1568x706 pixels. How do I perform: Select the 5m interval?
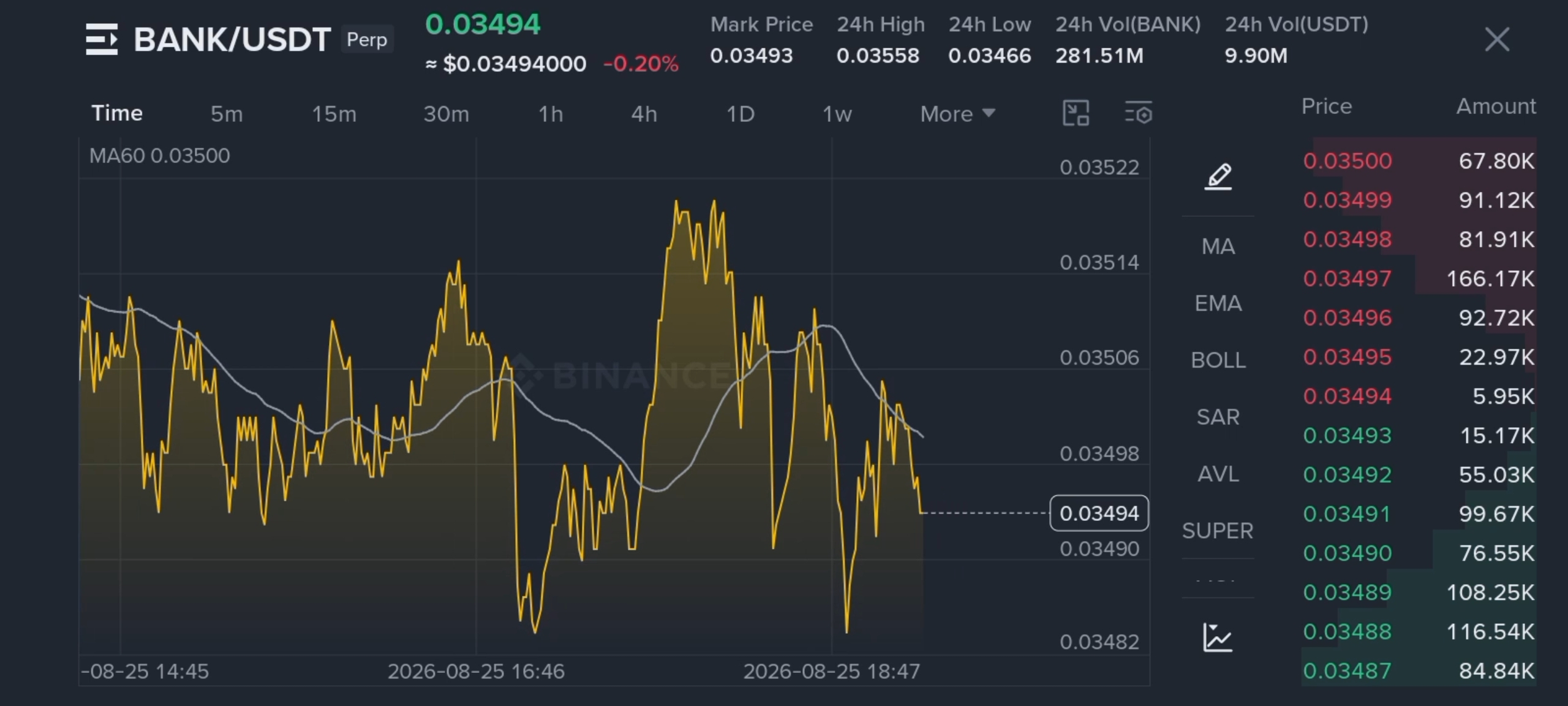coord(227,114)
